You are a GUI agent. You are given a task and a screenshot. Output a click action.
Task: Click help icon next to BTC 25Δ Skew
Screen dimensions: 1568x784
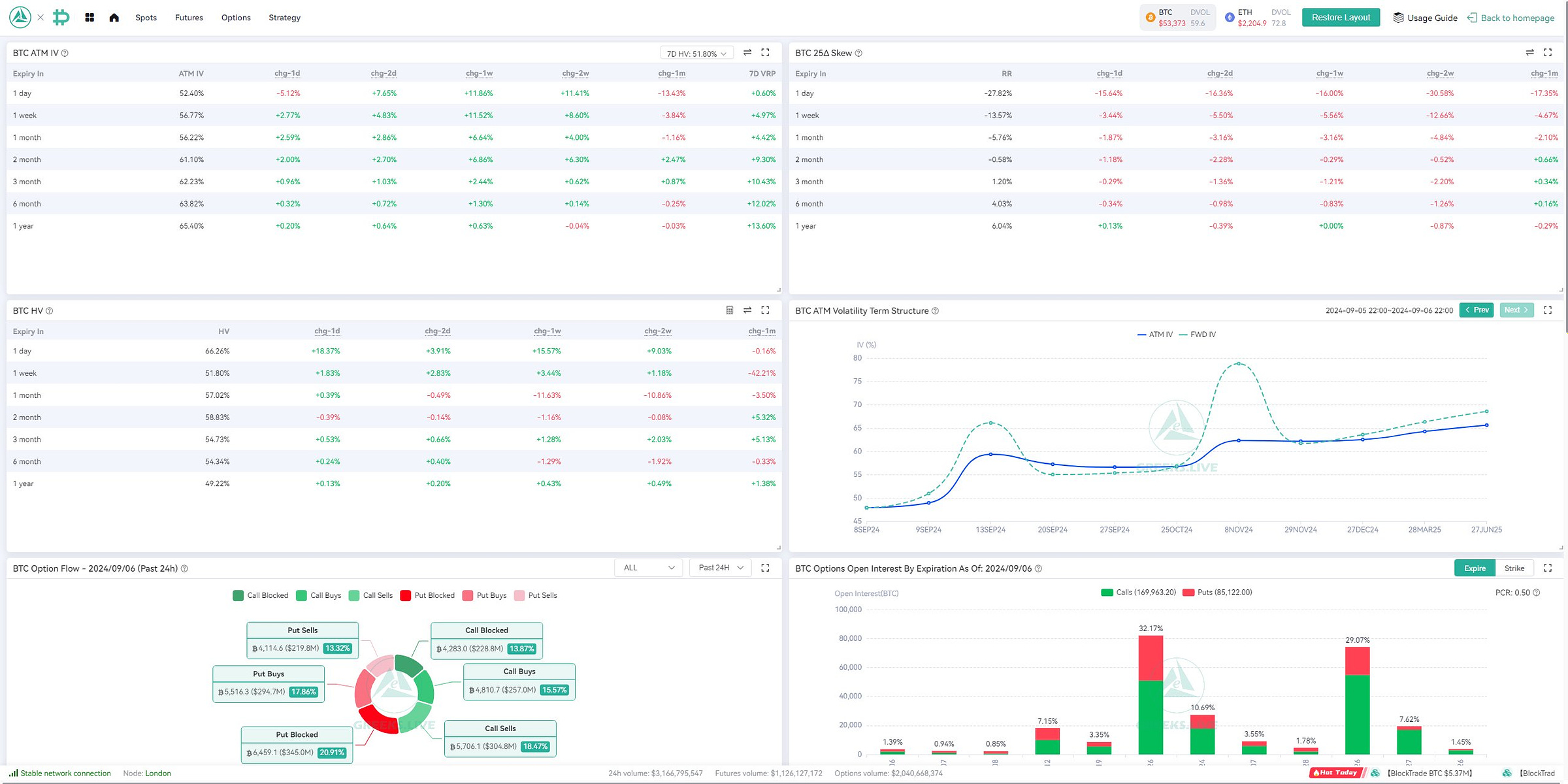pos(858,54)
